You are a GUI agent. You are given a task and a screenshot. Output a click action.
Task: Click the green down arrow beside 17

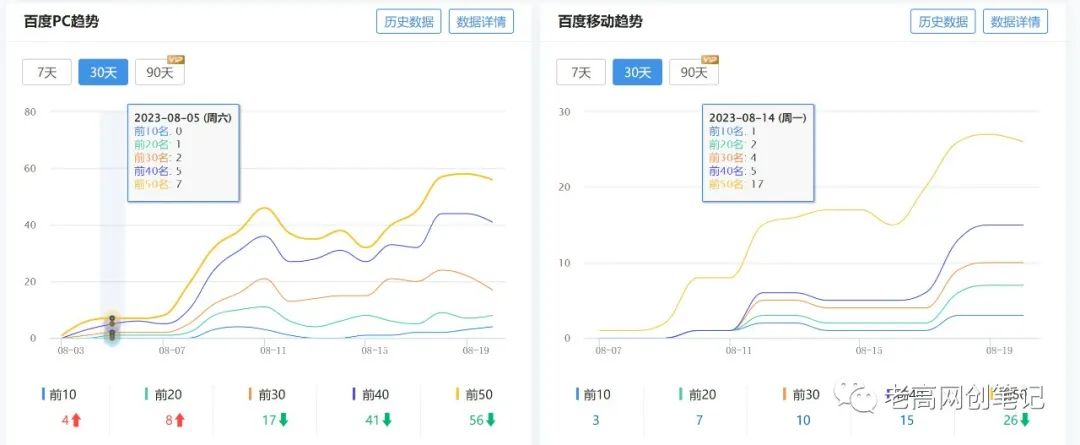pyautogui.click(x=284, y=420)
